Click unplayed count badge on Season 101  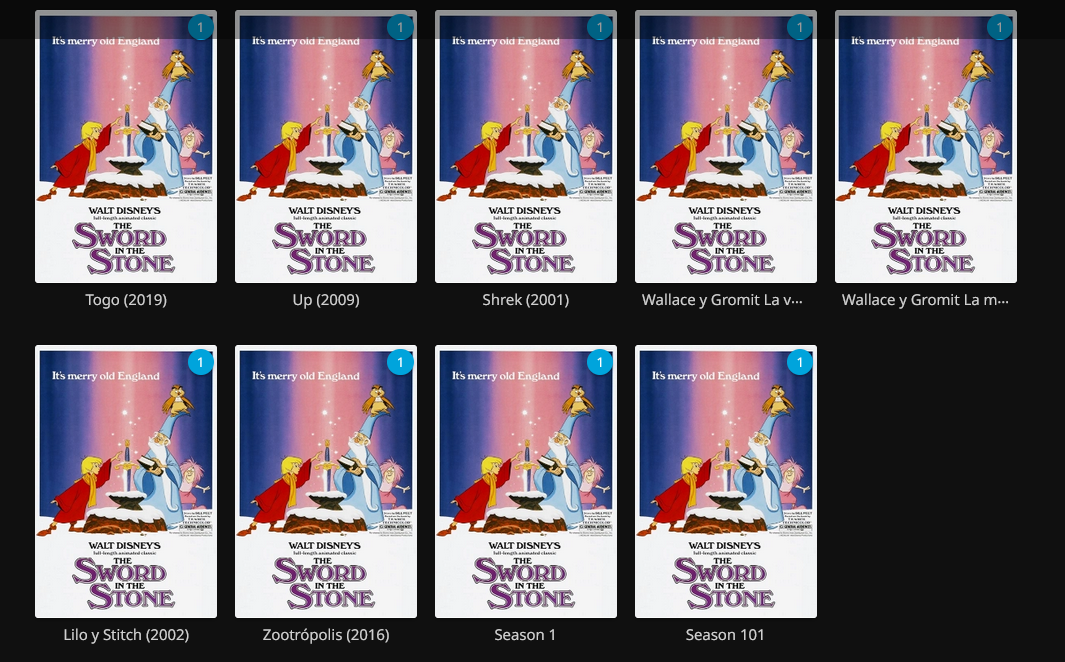[800, 362]
